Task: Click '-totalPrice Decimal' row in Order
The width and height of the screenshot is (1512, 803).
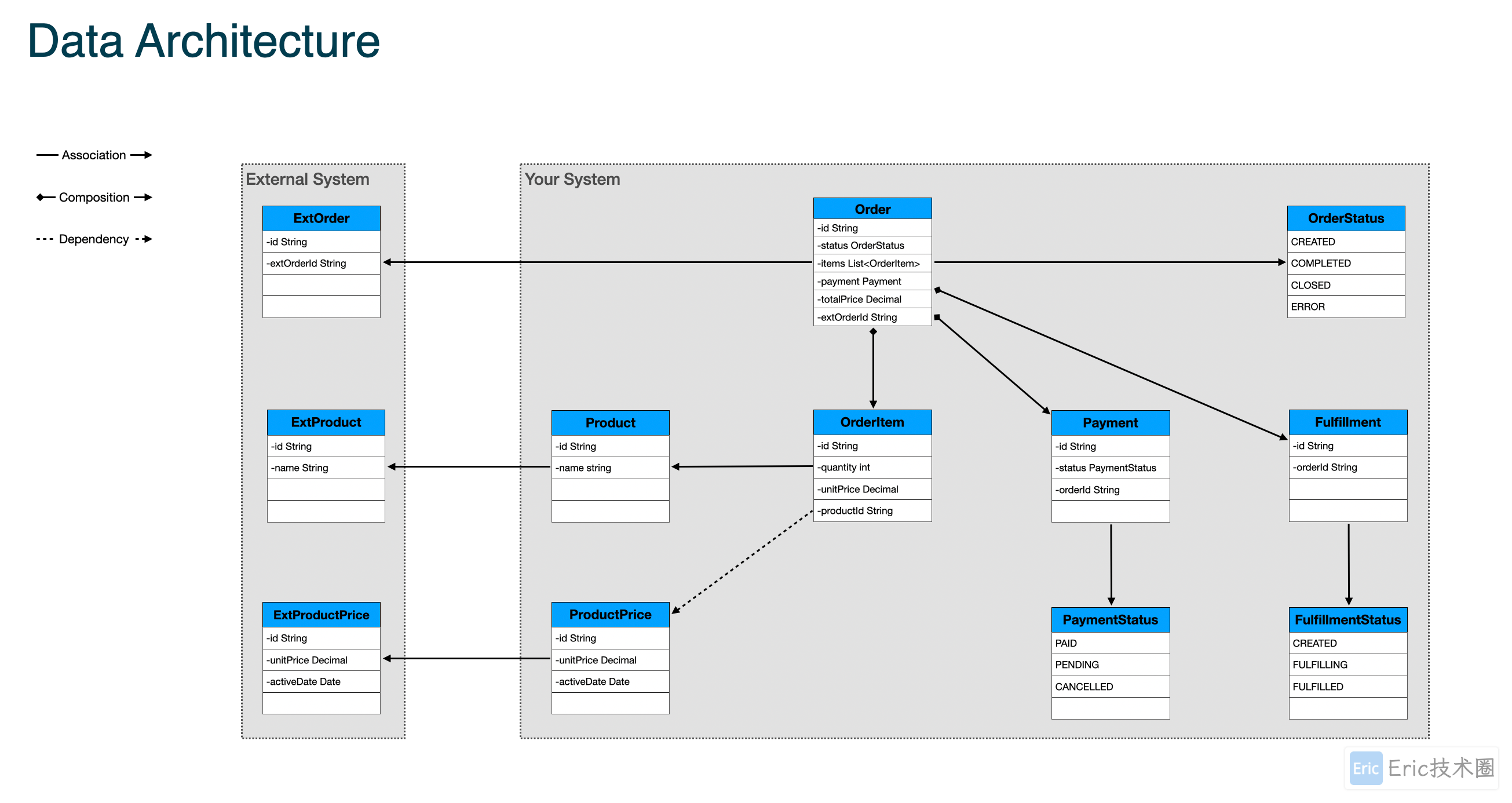Action: click(x=872, y=300)
